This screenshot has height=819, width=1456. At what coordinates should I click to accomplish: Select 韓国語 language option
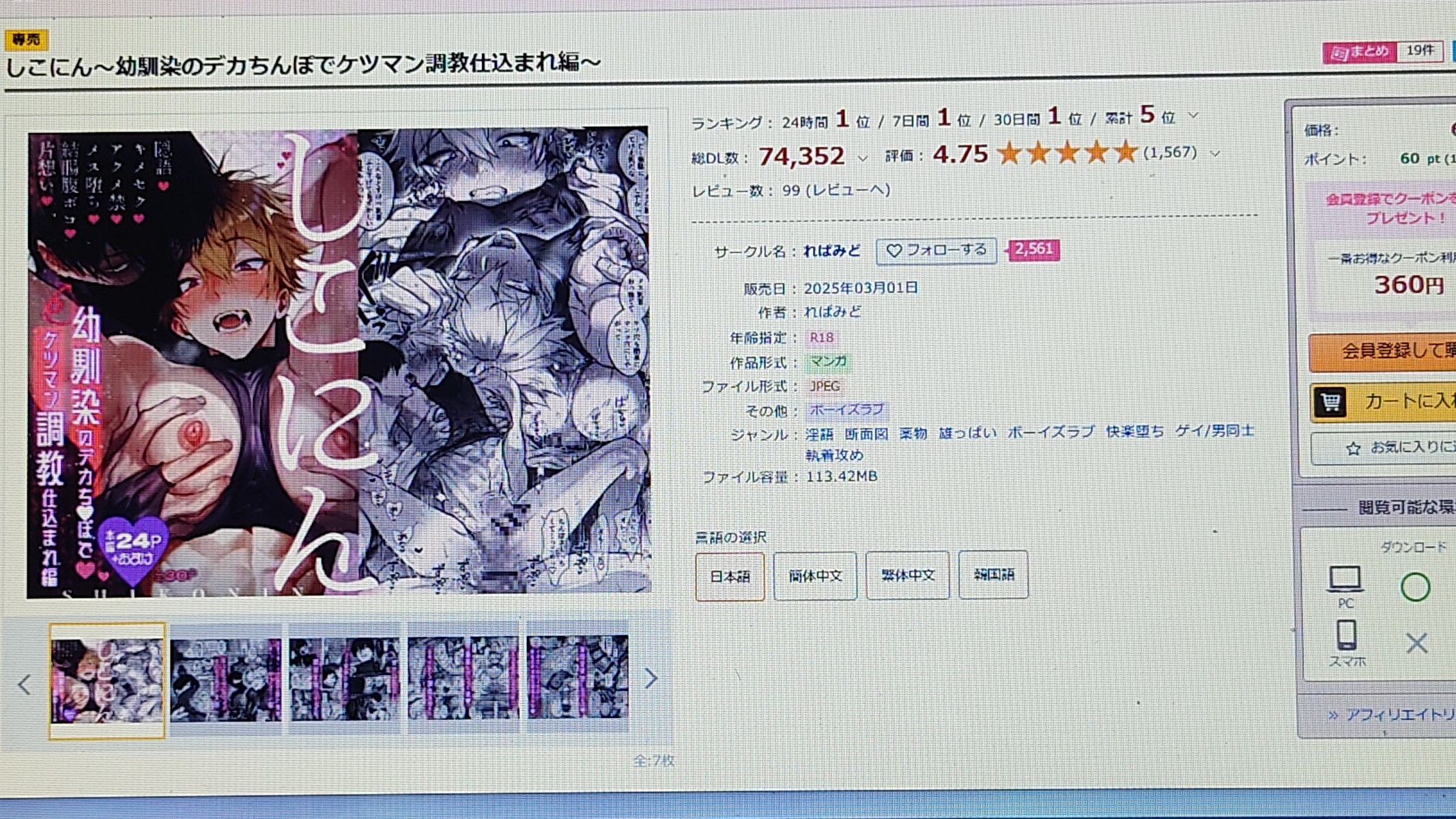point(993,575)
